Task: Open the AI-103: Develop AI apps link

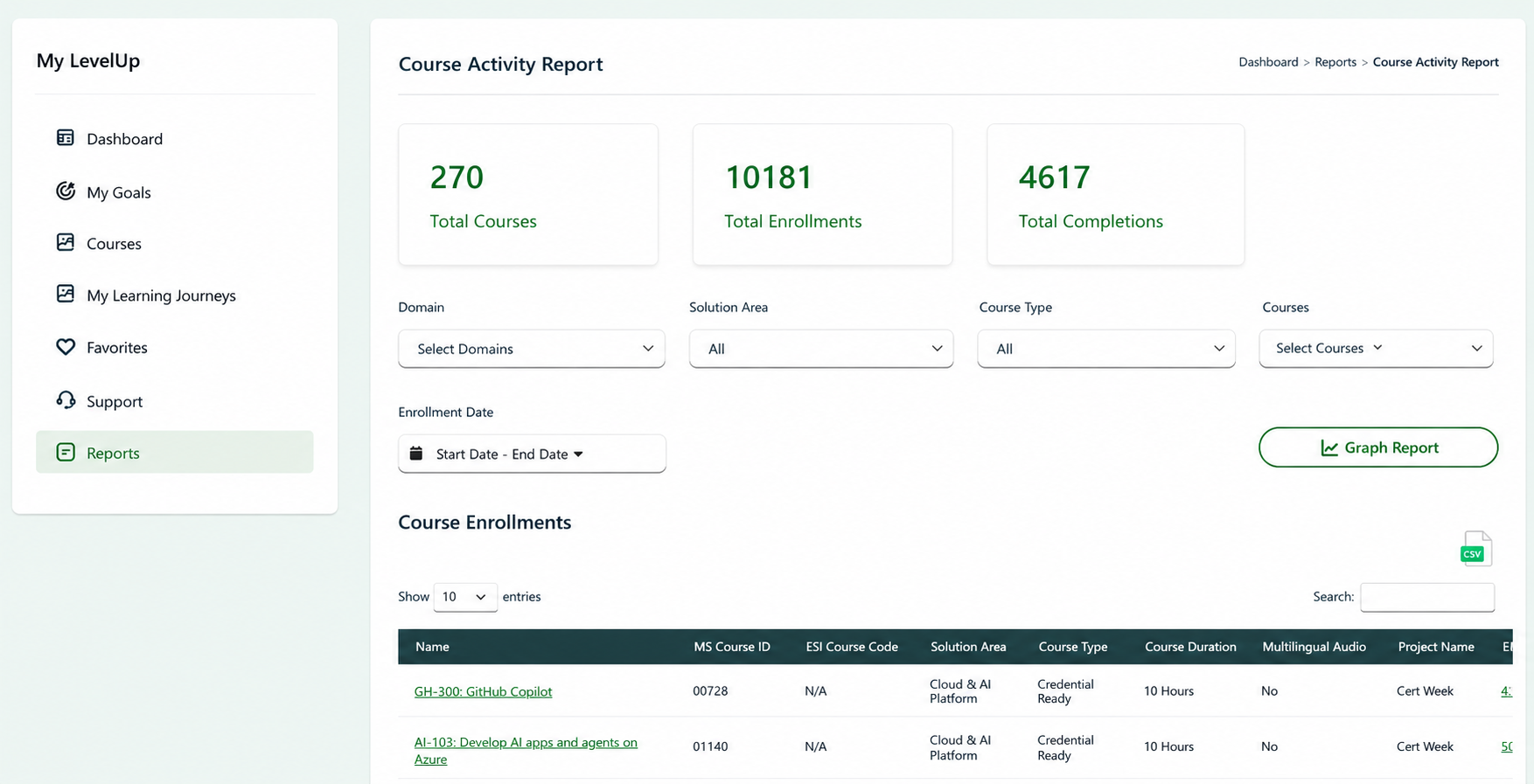Action: 526,751
